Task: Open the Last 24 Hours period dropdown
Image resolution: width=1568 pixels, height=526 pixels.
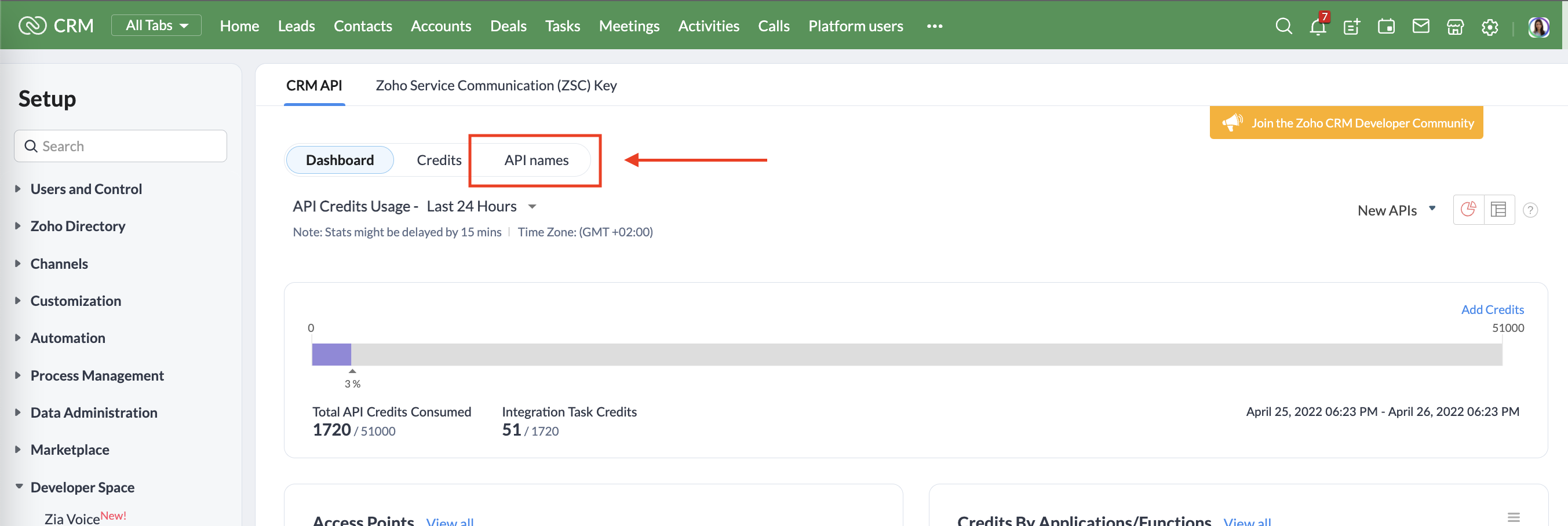Action: click(x=481, y=206)
